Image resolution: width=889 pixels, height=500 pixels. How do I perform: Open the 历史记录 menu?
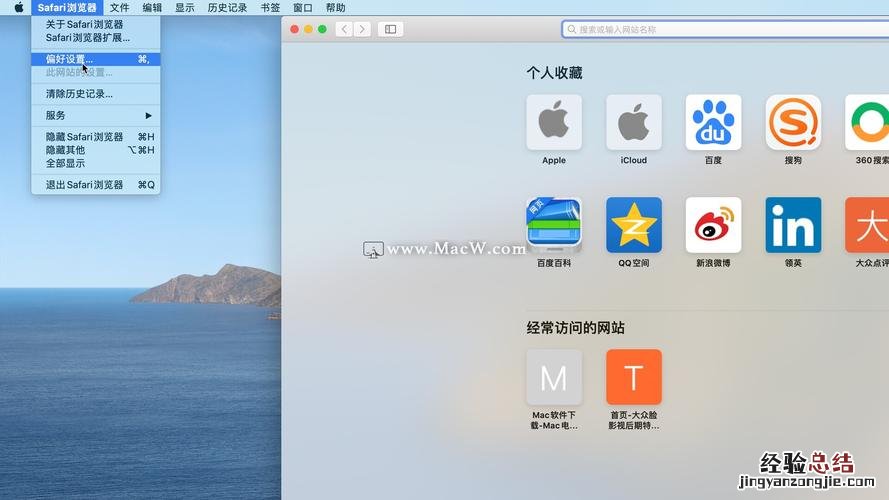coord(227,7)
